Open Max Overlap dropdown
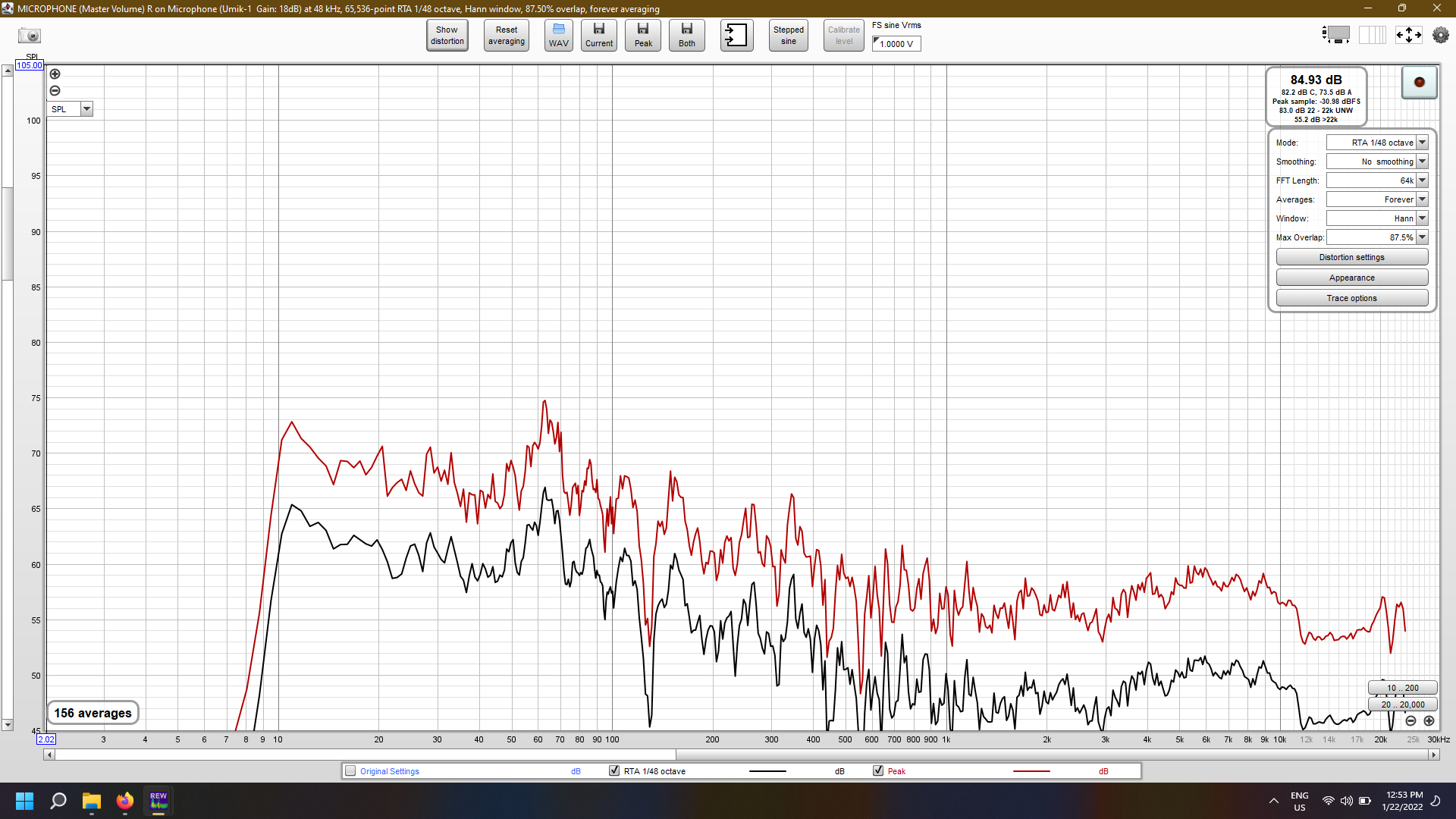The image size is (1456, 819). [x=1377, y=237]
